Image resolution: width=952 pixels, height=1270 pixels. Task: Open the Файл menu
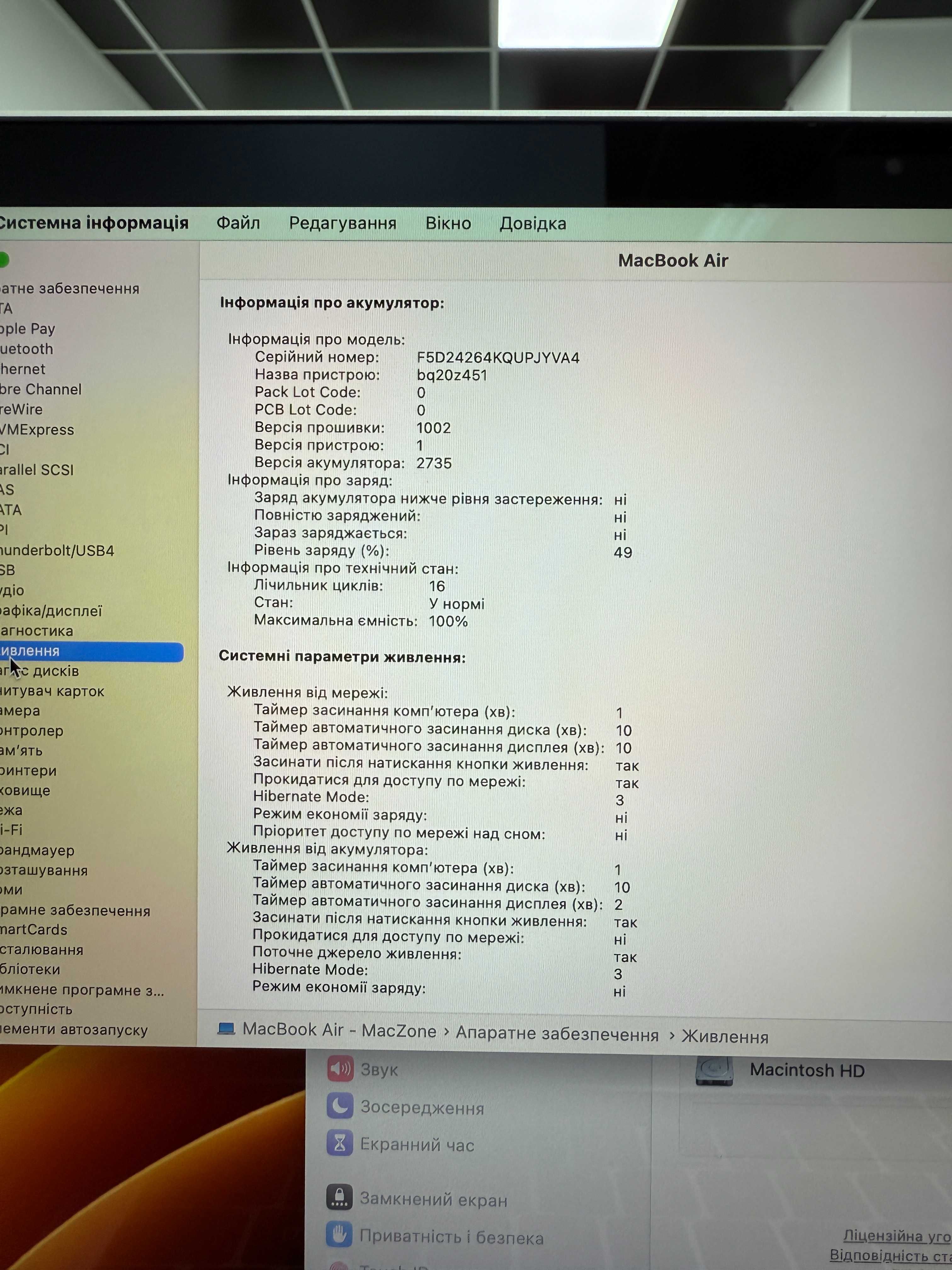tap(238, 223)
